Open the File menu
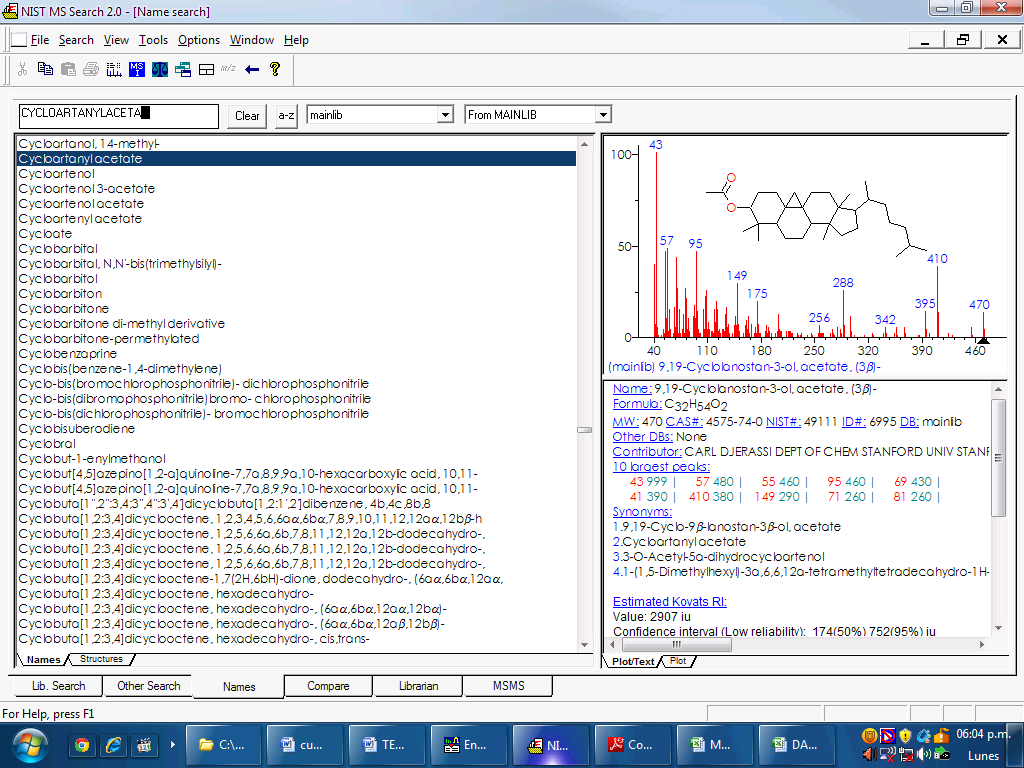The height and width of the screenshot is (768, 1024). 40,40
